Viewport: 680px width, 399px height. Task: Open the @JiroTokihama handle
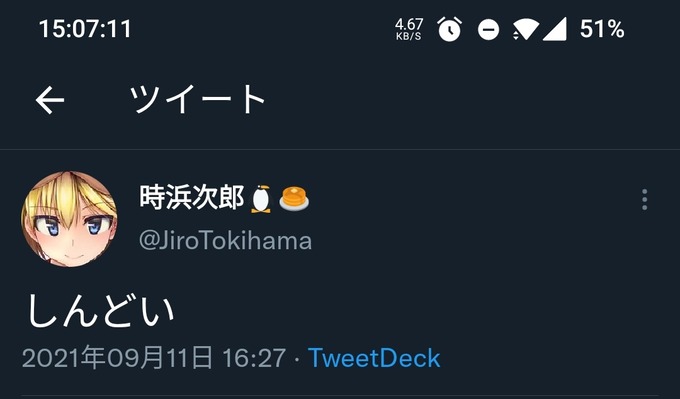coord(225,241)
